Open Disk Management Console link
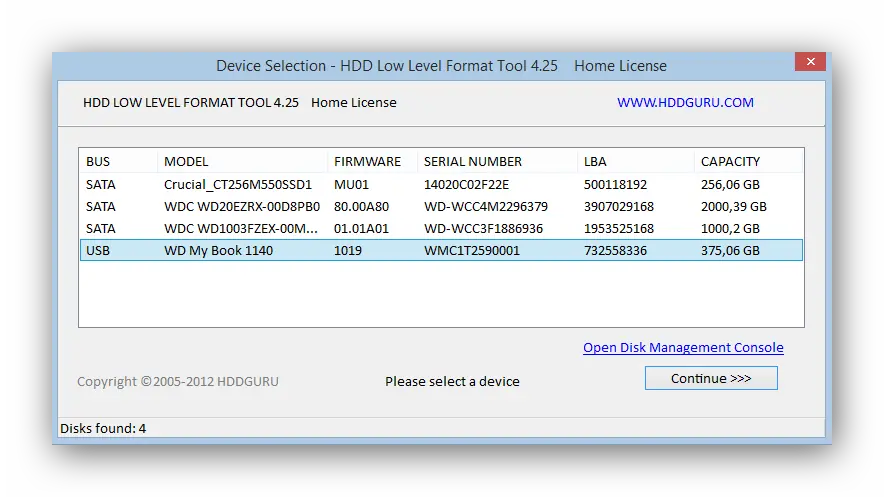Image resolution: width=884 pixels, height=497 pixels. [x=683, y=348]
